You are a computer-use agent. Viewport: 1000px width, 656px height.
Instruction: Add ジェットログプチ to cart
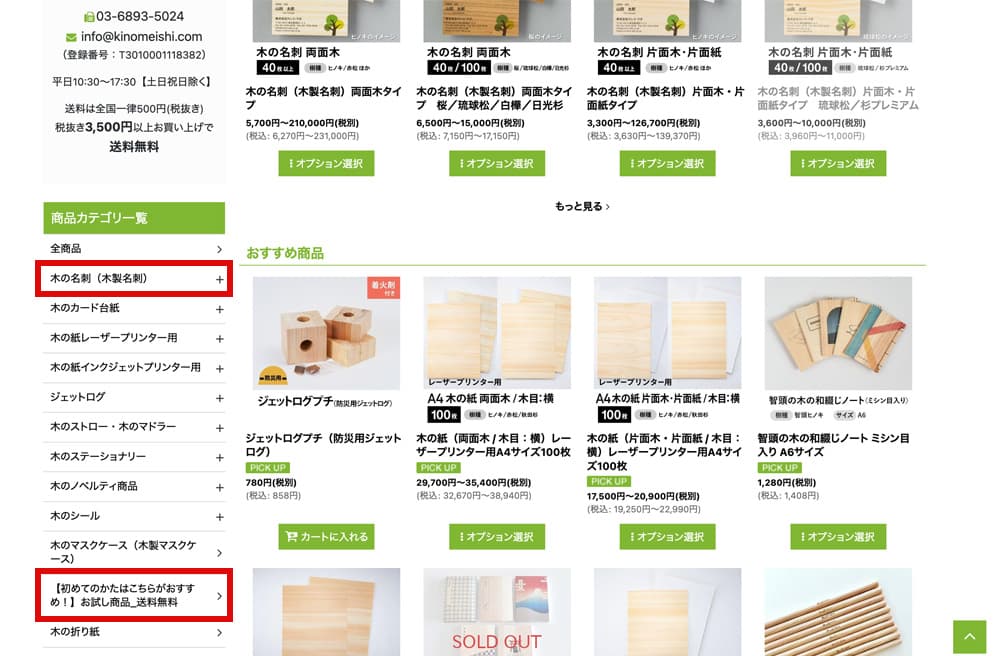(x=326, y=537)
